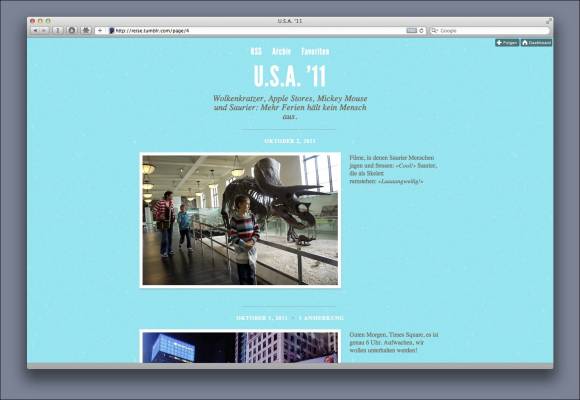Follow the blog with the Folgen button
This screenshot has height=400, width=580.
(x=507, y=43)
